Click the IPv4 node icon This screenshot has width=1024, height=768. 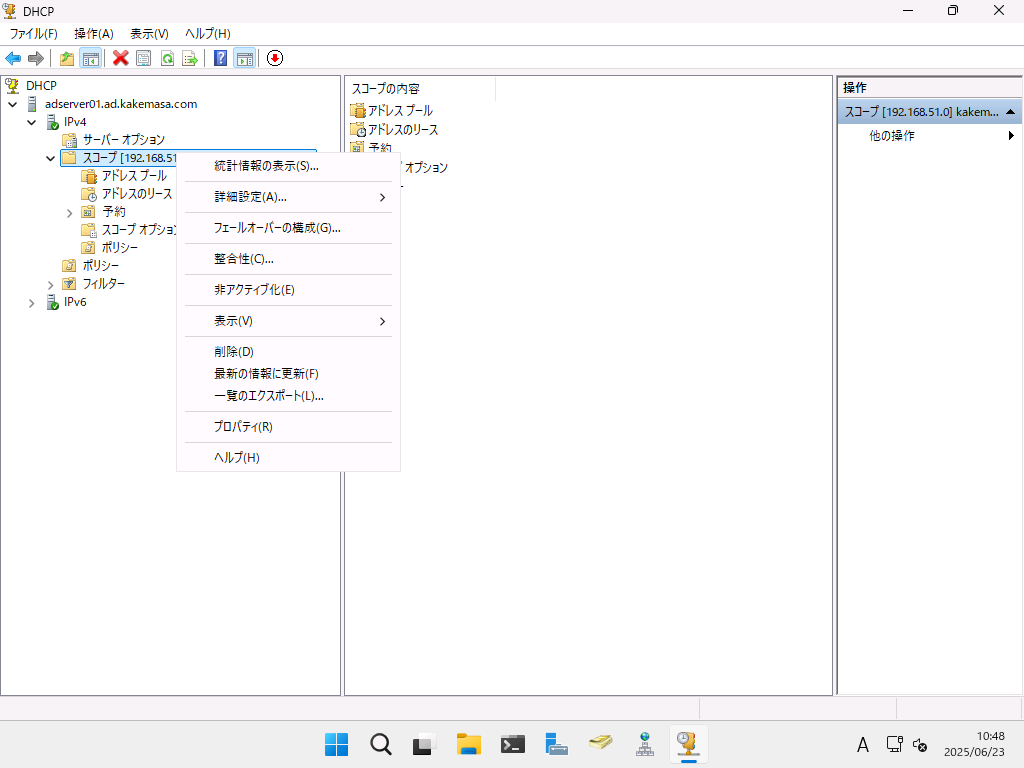[x=53, y=122]
